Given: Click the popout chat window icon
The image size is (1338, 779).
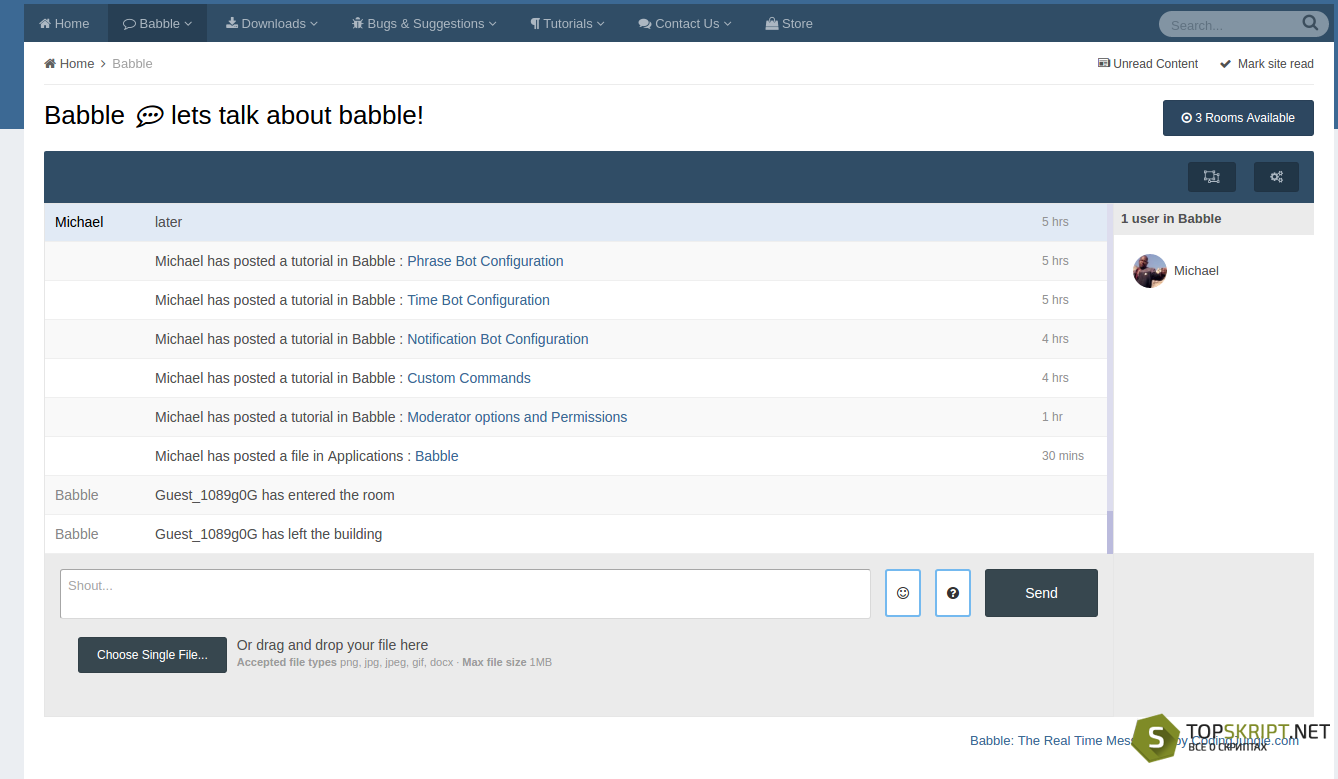Looking at the screenshot, I should (x=1212, y=177).
